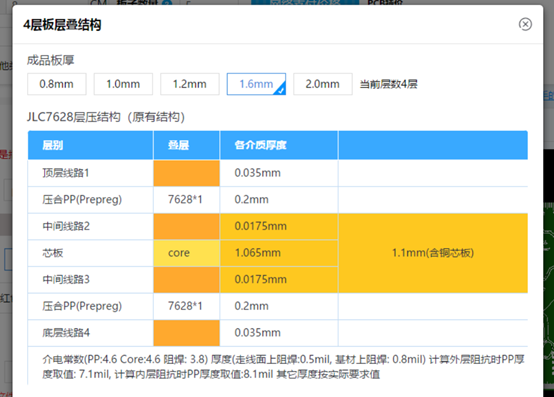Select 2.0mm board thickness

323,84
